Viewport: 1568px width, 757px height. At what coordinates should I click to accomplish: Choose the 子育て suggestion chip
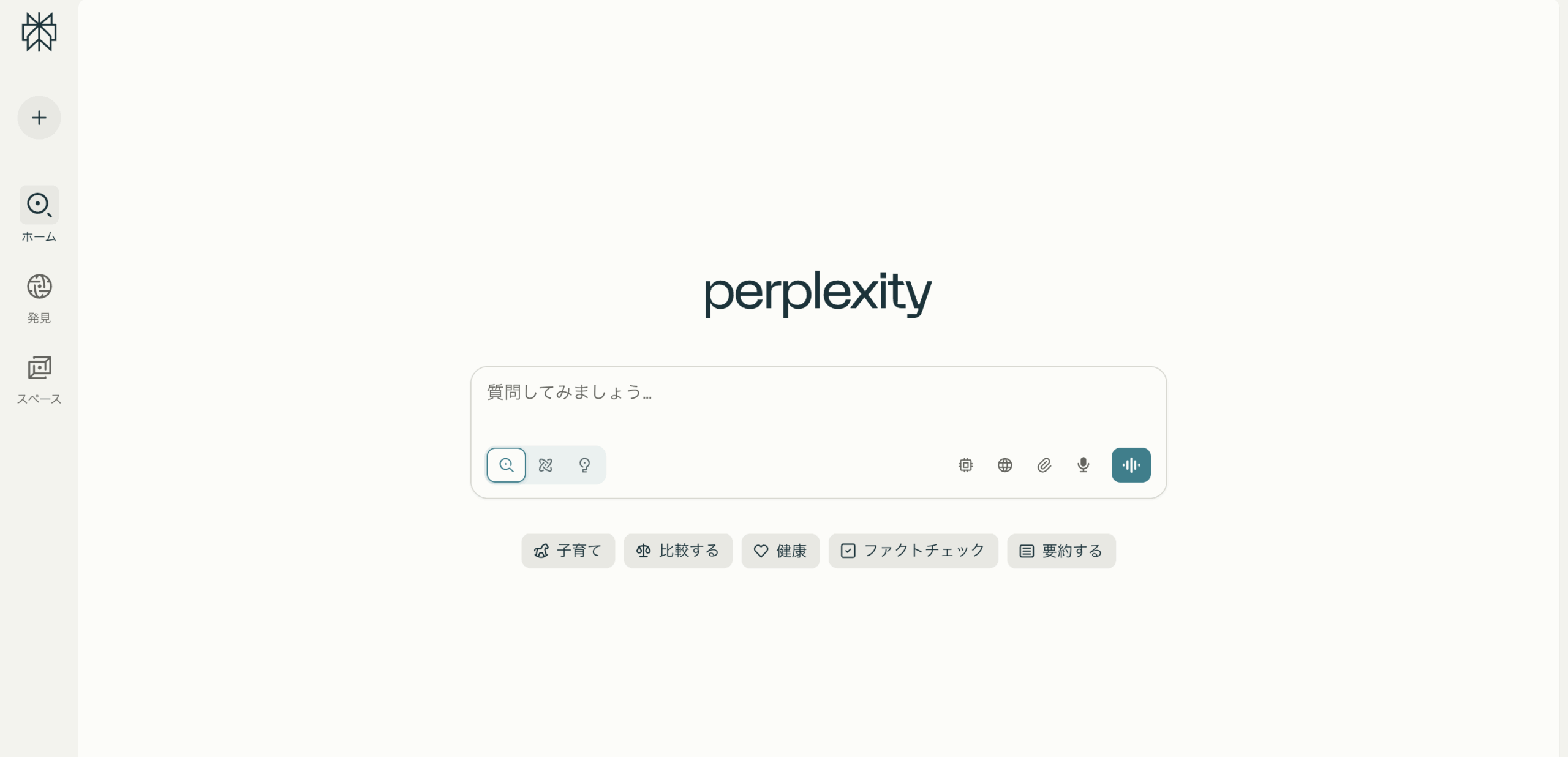click(x=568, y=551)
